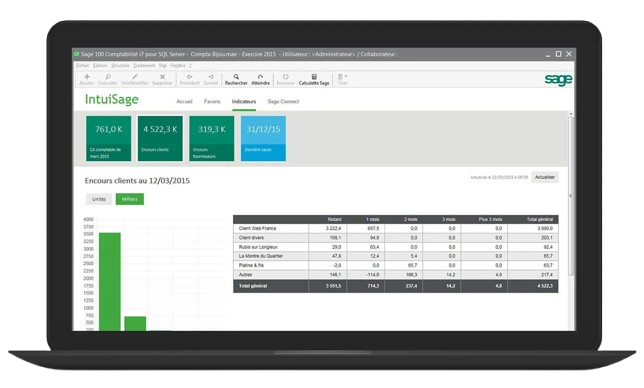This screenshot has width=644, height=388.
Task: Select the La Montre du Quartier row label
Action: point(261,256)
